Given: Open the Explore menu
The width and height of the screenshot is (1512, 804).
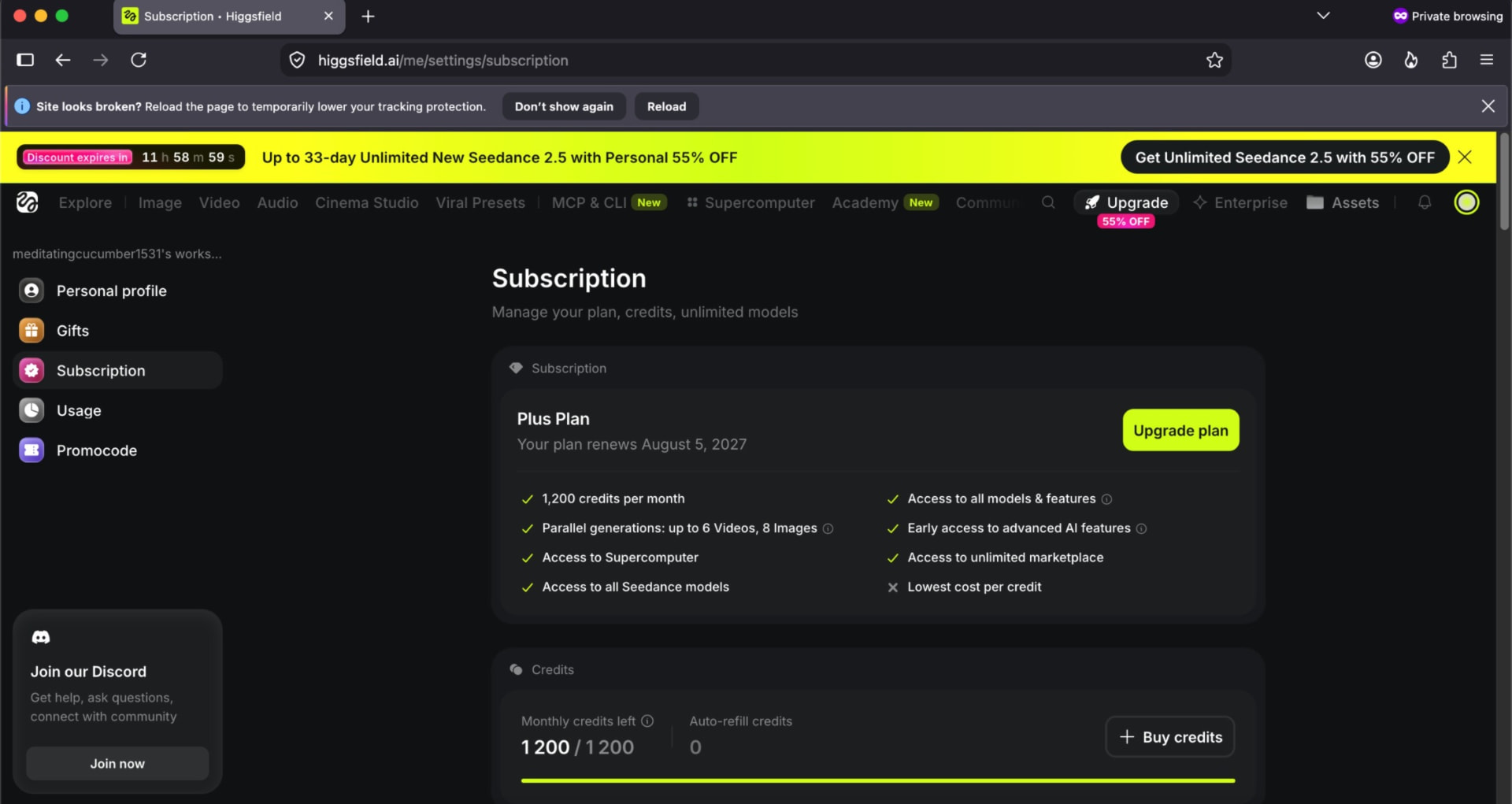Looking at the screenshot, I should point(85,202).
